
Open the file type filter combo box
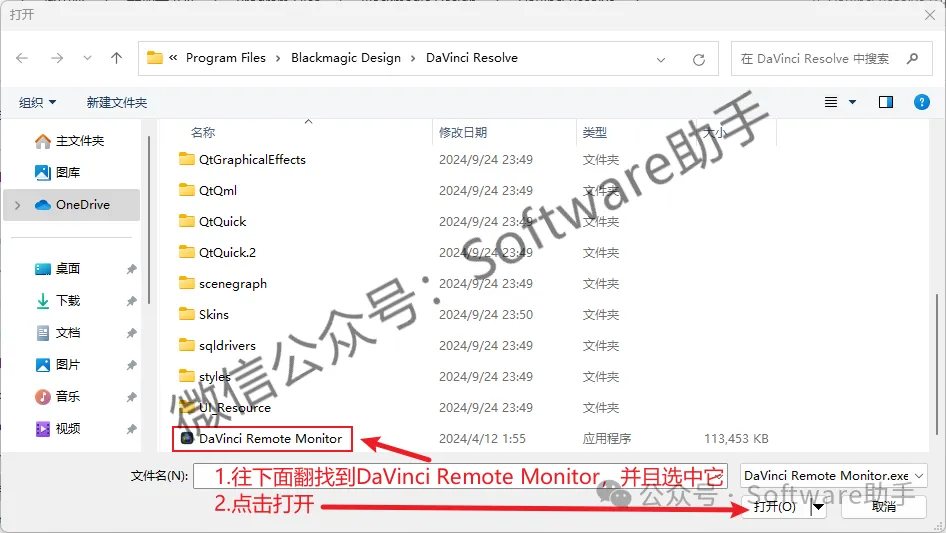pos(833,476)
